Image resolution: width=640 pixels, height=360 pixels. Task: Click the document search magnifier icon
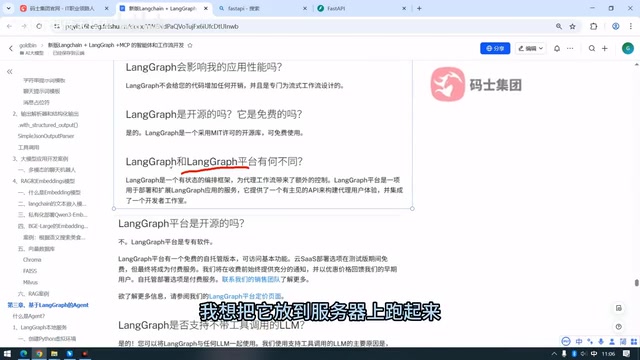(591, 48)
